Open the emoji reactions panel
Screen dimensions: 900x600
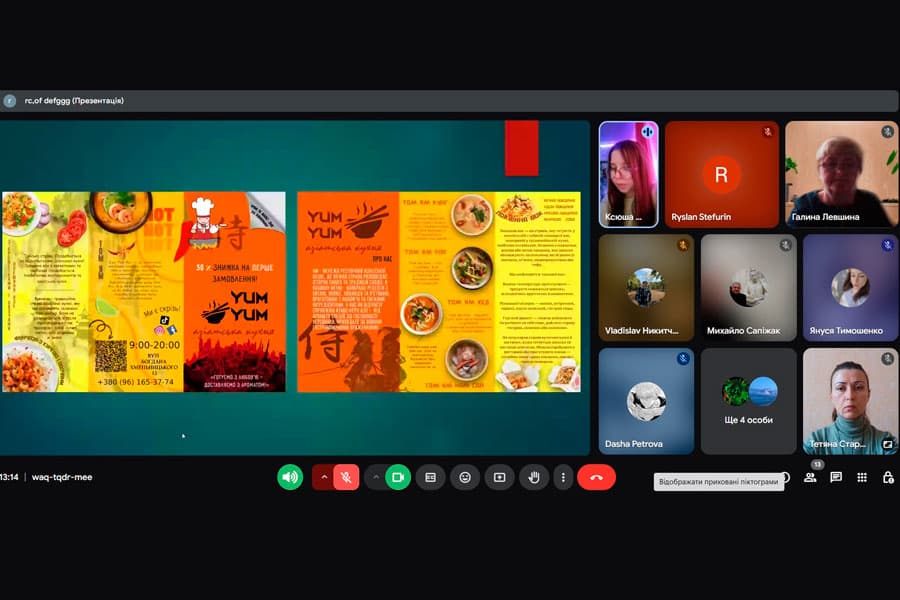(465, 477)
